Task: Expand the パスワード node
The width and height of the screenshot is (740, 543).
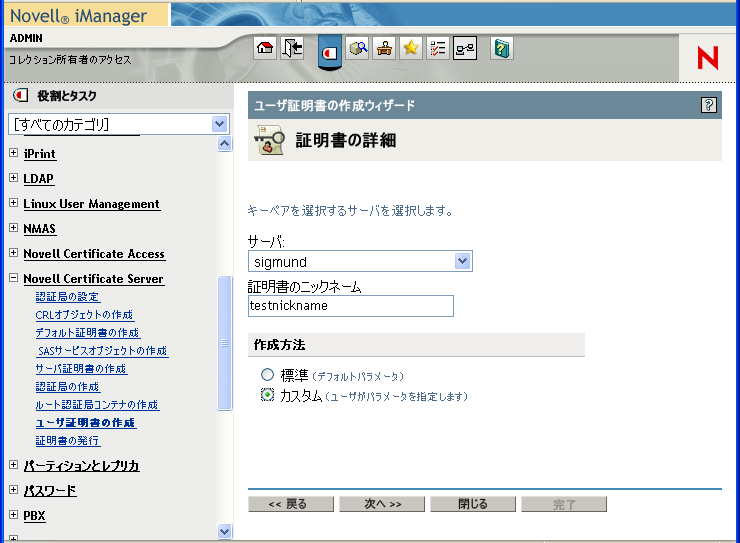Action: point(14,490)
